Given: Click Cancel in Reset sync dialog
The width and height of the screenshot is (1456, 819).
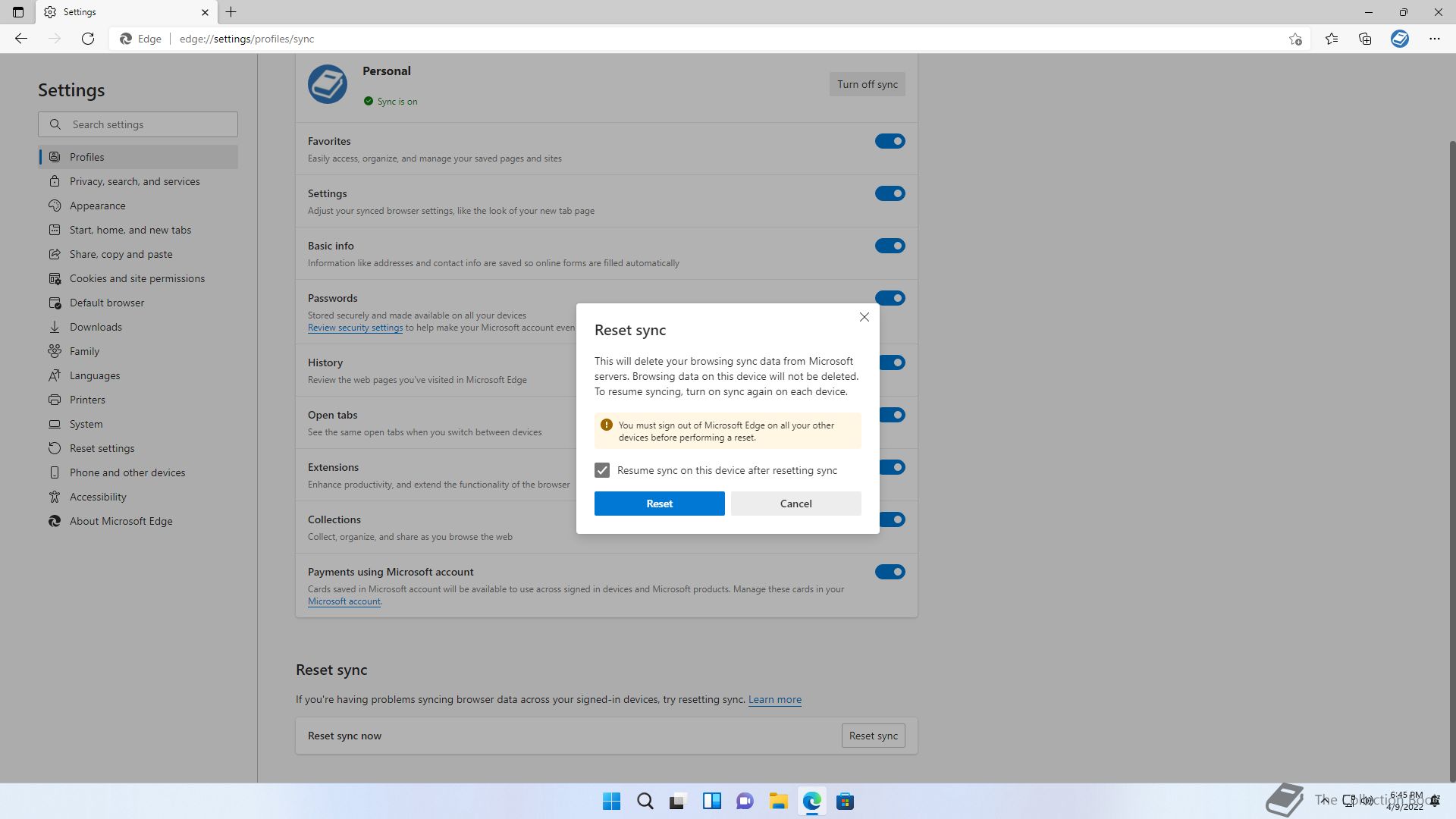Looking at the screenshot, I should 796,504.
